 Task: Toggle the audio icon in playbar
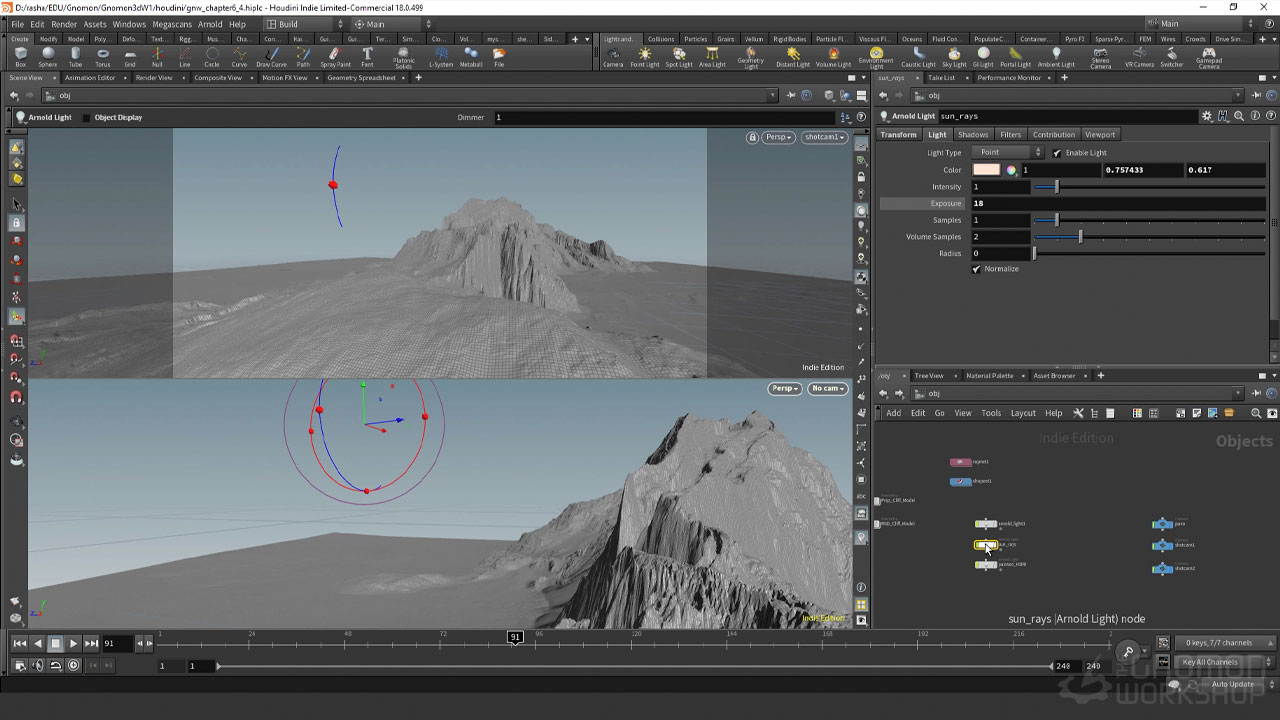coord(38,665)
